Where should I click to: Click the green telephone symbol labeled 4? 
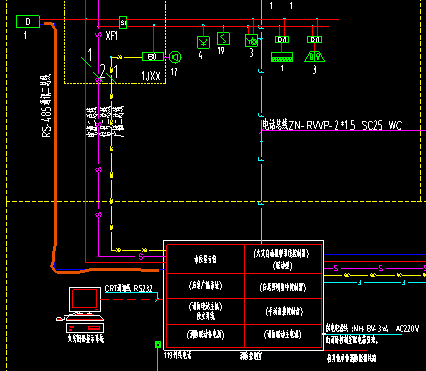click(x=203, y=43)
